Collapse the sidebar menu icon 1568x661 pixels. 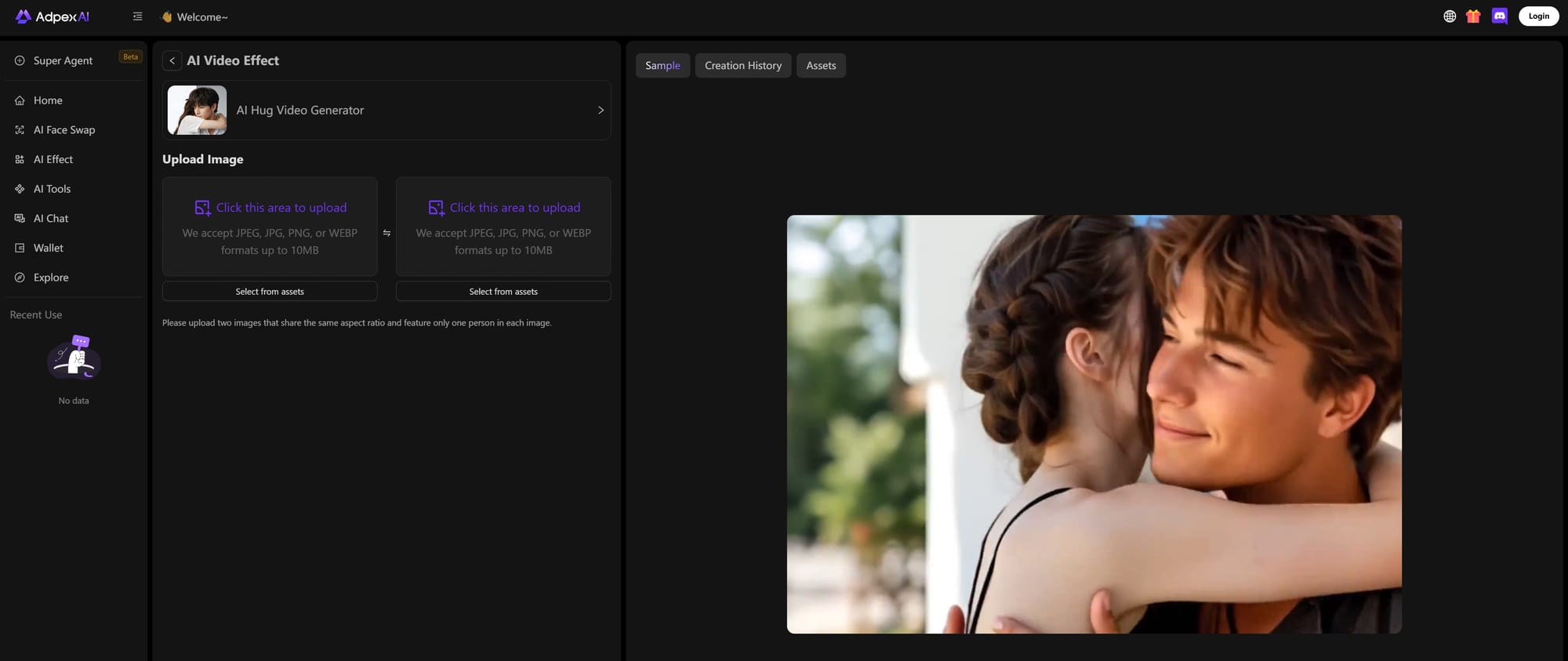138,16
